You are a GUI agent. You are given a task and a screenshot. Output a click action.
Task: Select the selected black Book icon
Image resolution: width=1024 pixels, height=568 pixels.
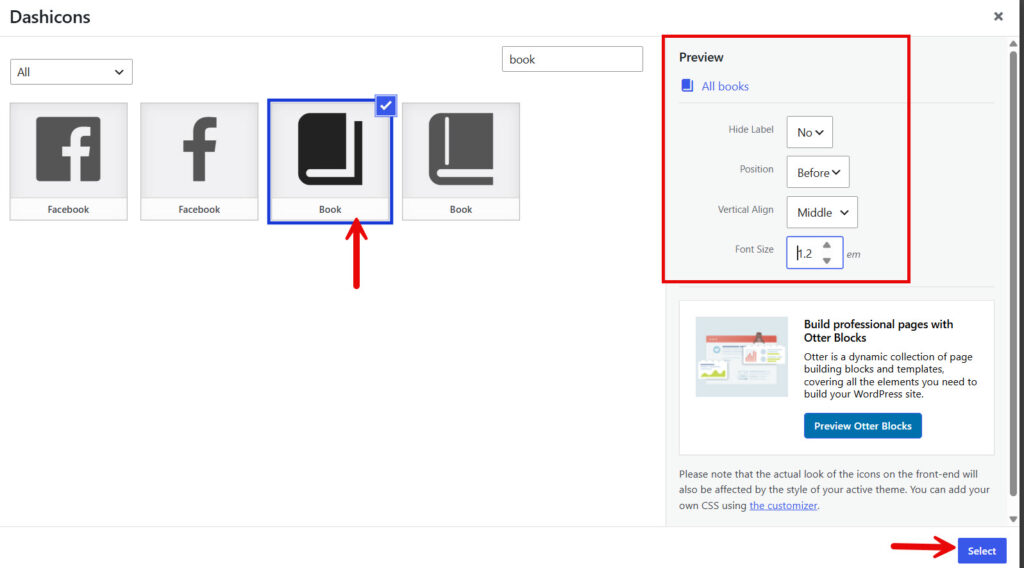330,161
